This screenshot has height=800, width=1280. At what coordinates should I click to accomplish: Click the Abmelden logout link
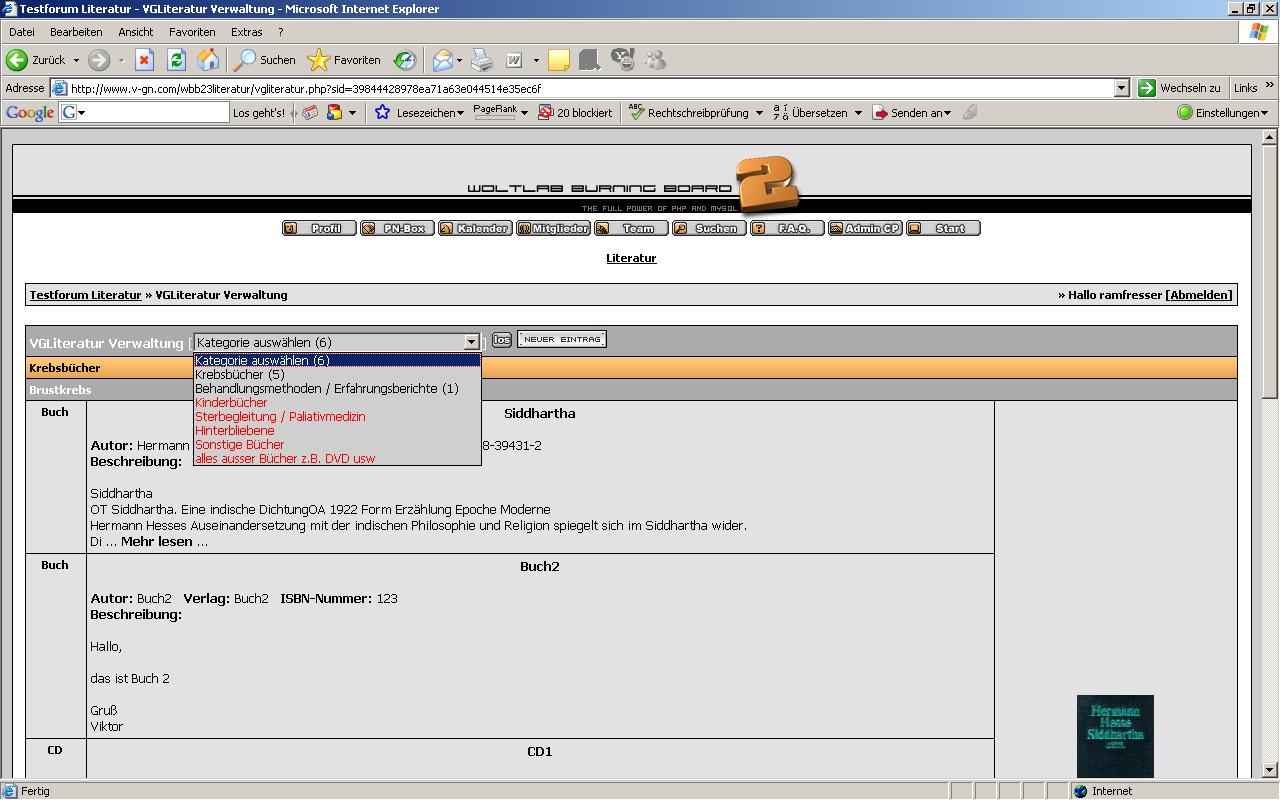(1199, 295)
